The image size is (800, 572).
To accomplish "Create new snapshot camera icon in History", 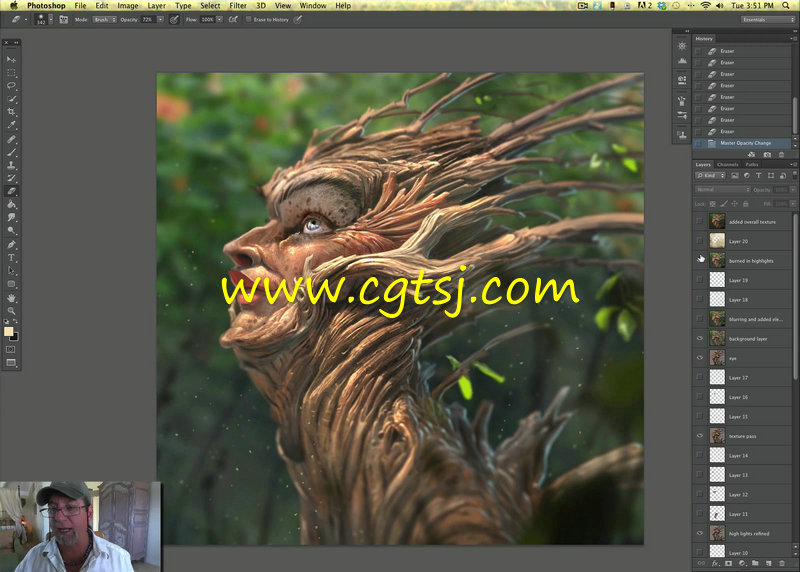I will [767, 155].
